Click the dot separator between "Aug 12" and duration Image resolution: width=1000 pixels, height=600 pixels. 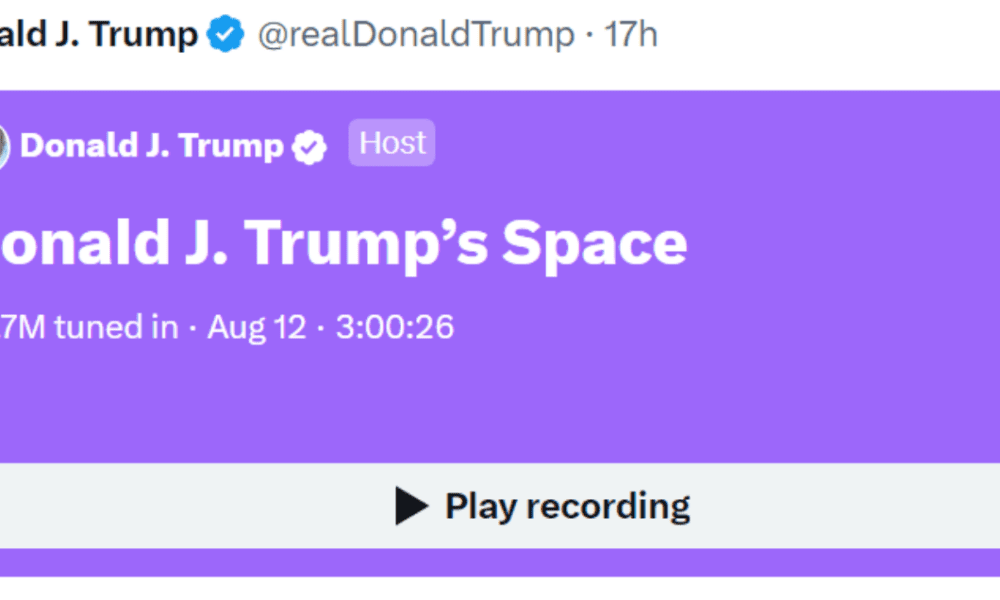320,328
